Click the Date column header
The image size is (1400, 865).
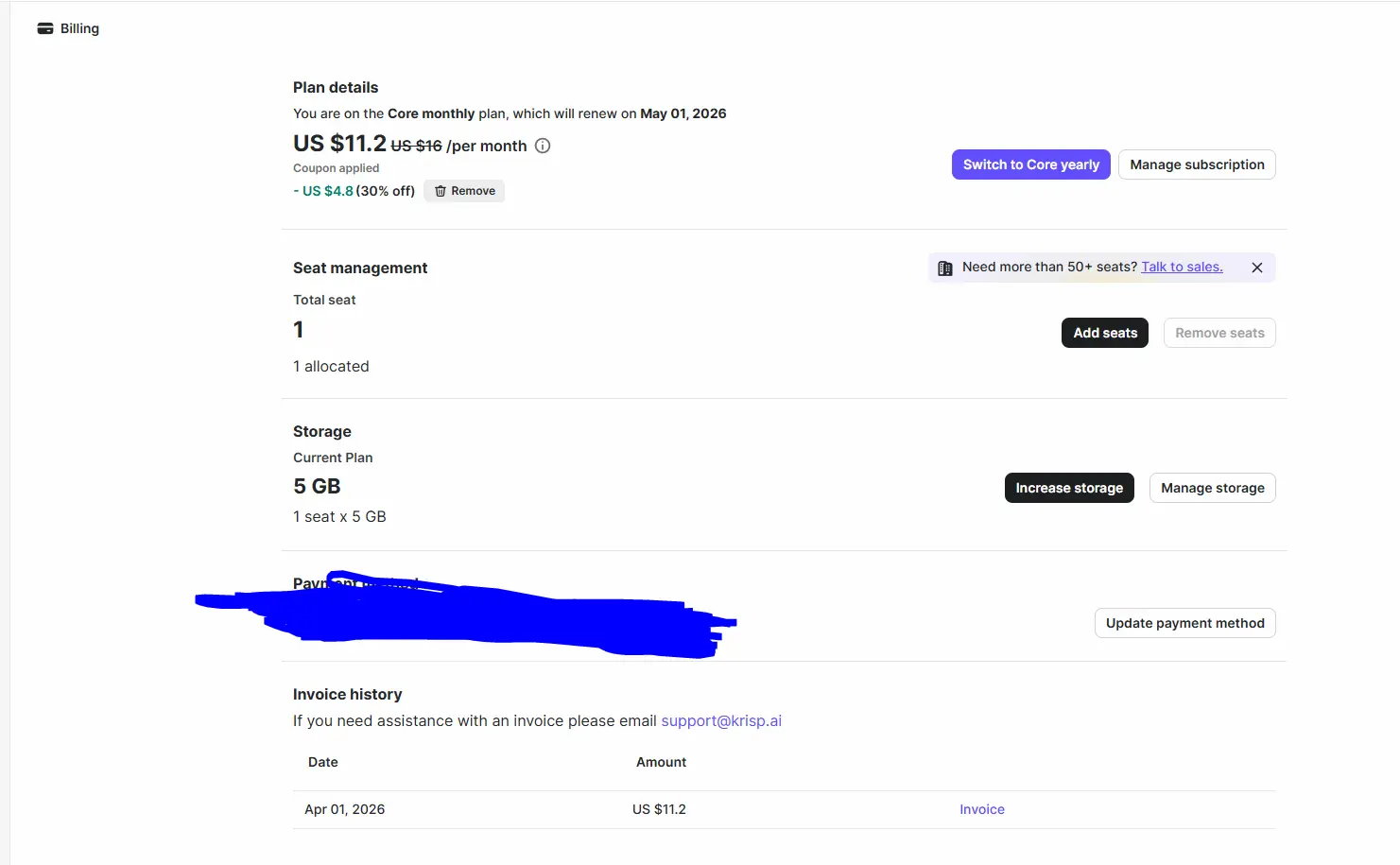click(x=323, y=762)
